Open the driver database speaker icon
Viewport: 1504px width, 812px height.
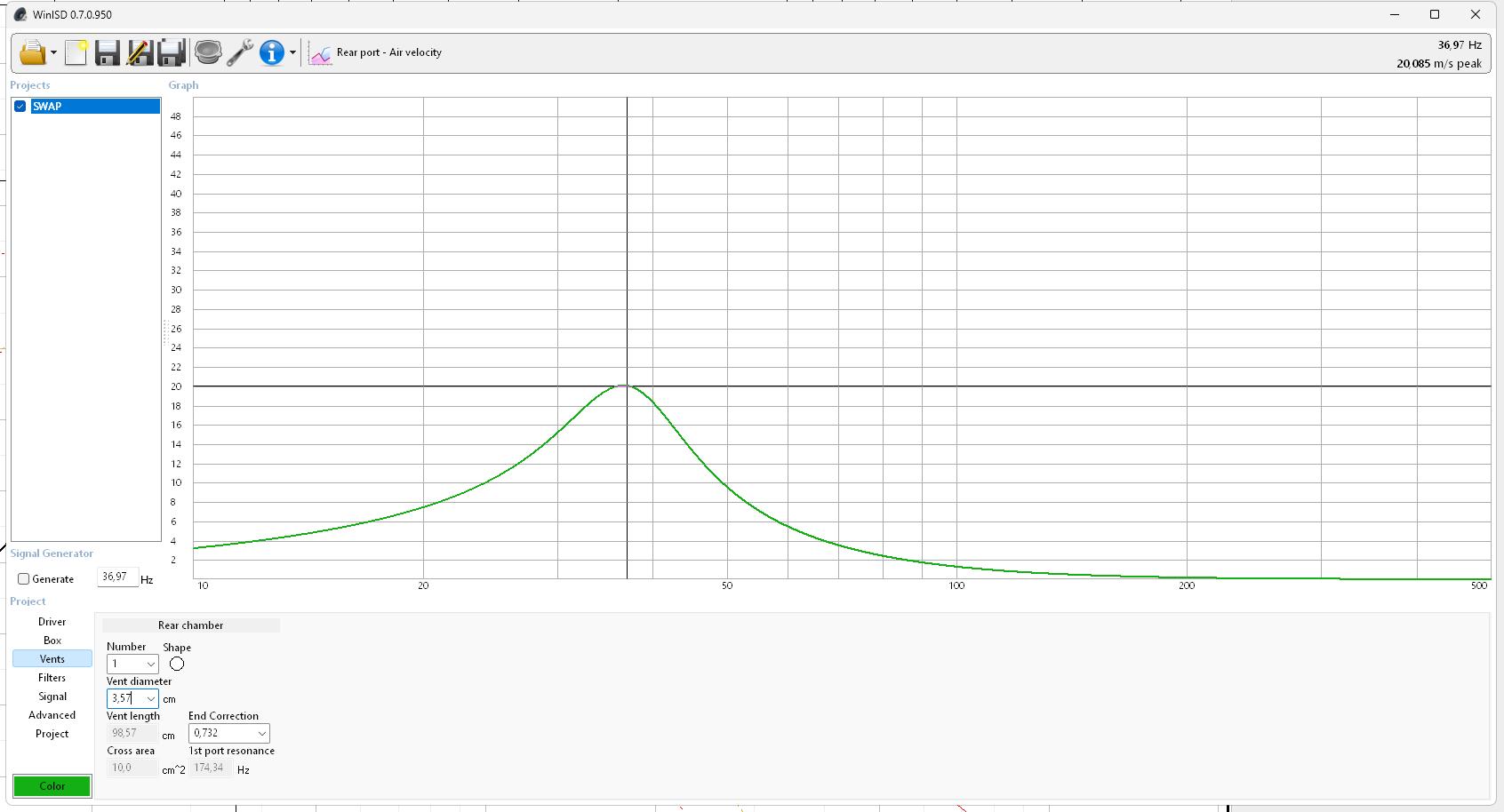pyautogui.click(x=208, y=53)
